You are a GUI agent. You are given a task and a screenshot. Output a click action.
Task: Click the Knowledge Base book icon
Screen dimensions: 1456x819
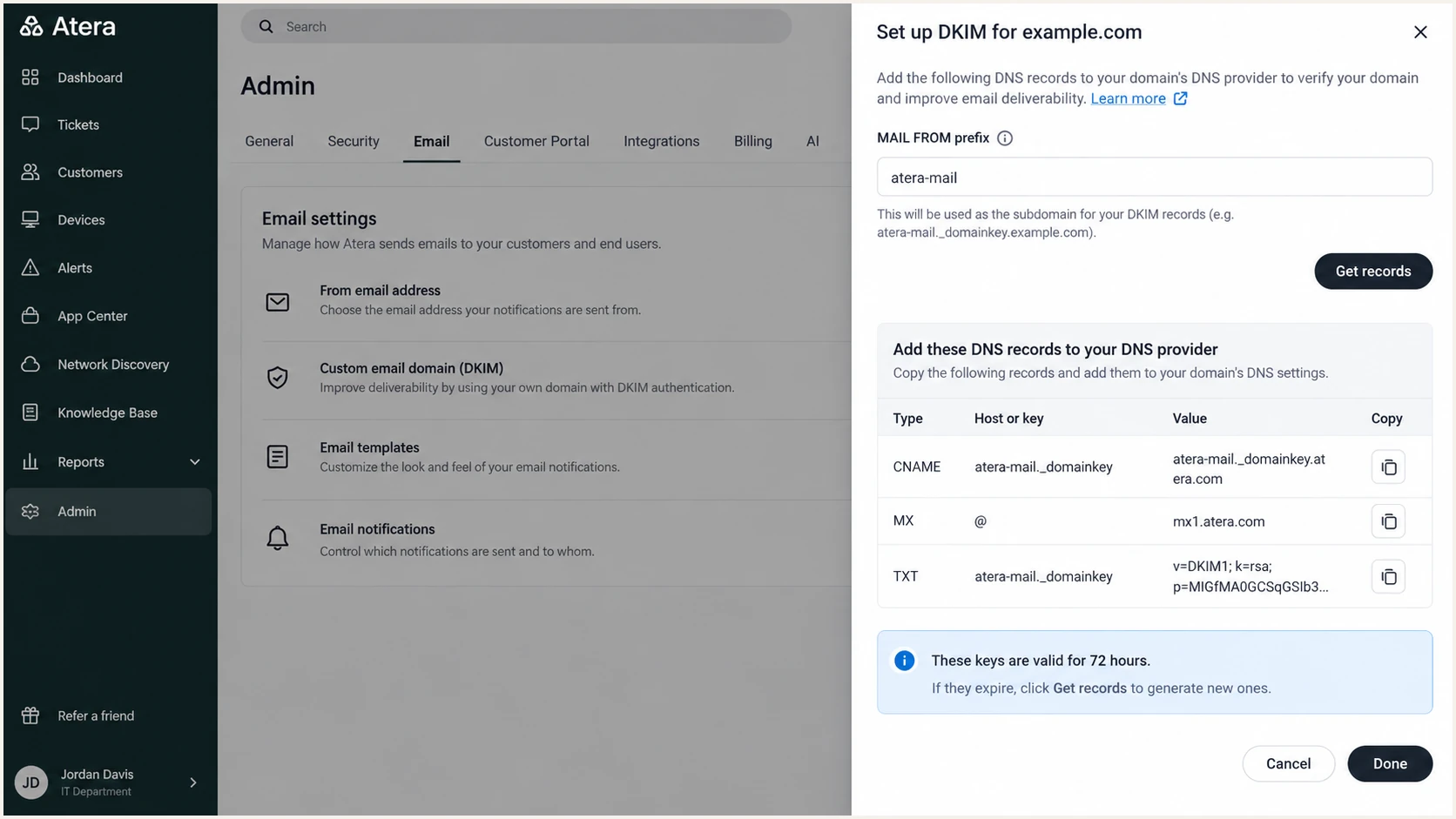(30, 413)
